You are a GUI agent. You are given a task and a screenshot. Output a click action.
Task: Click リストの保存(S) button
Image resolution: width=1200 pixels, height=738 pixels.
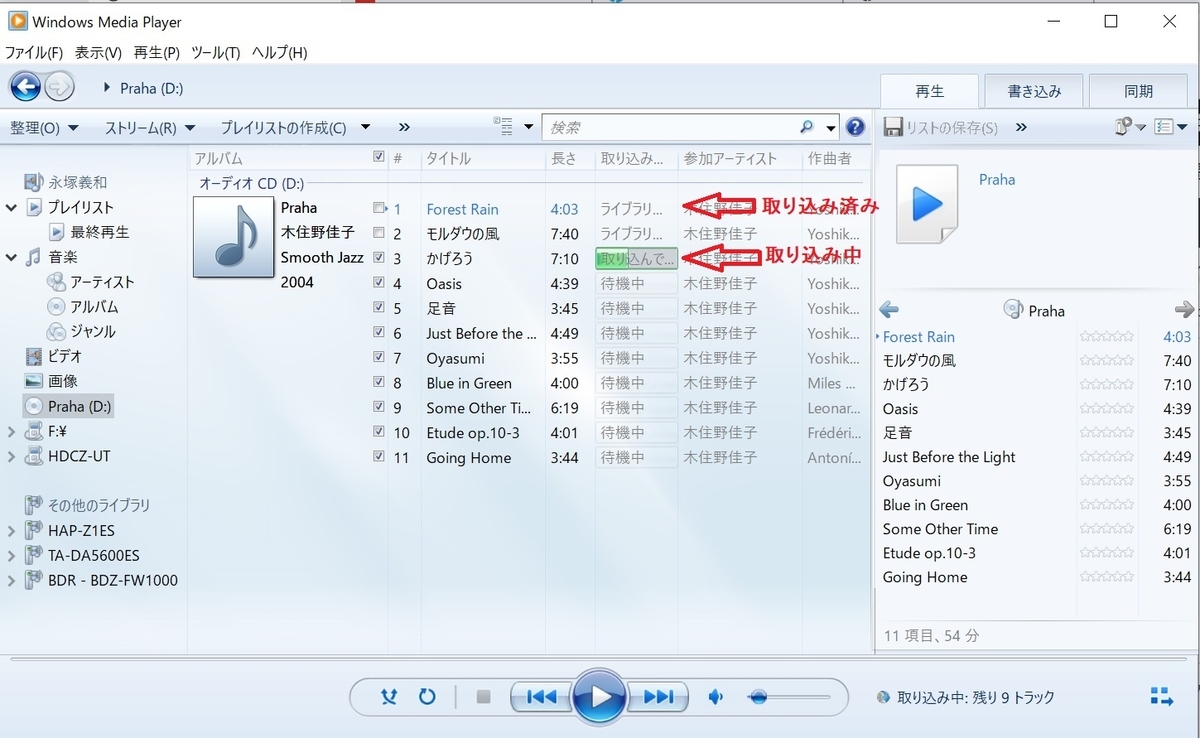[x=941, y=127]
